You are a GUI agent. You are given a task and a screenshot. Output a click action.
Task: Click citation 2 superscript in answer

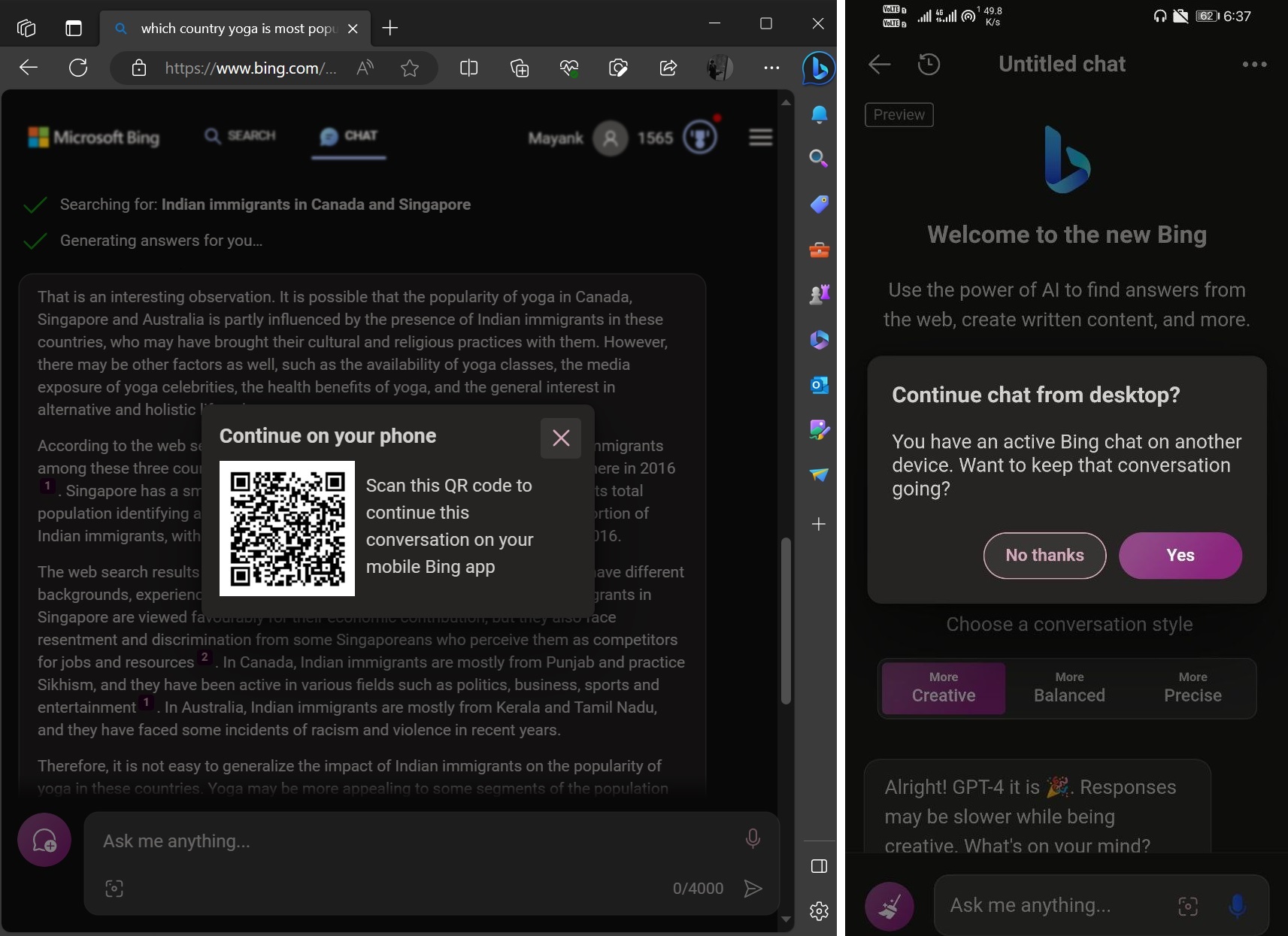pos(205,657)
